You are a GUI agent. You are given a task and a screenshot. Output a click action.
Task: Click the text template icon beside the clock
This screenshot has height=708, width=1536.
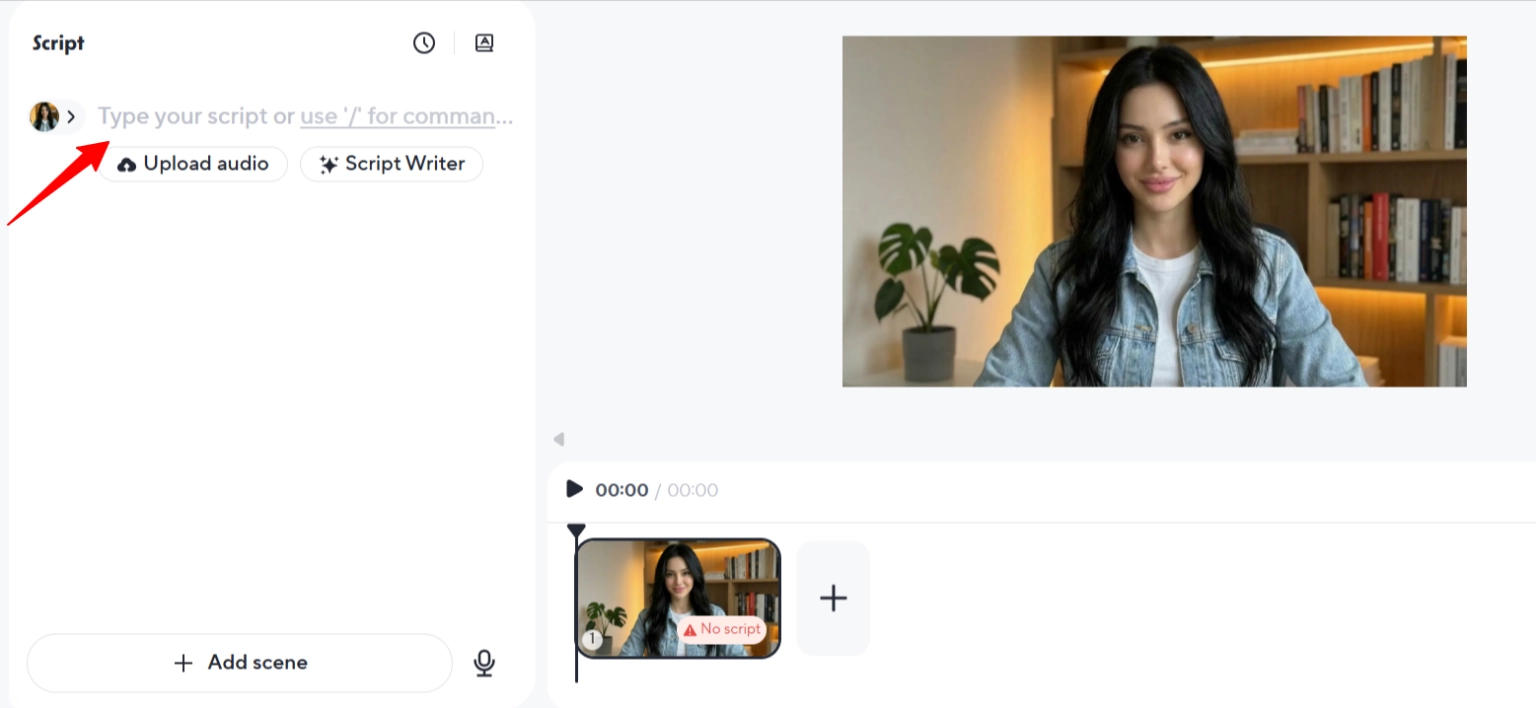pos(484,43)
